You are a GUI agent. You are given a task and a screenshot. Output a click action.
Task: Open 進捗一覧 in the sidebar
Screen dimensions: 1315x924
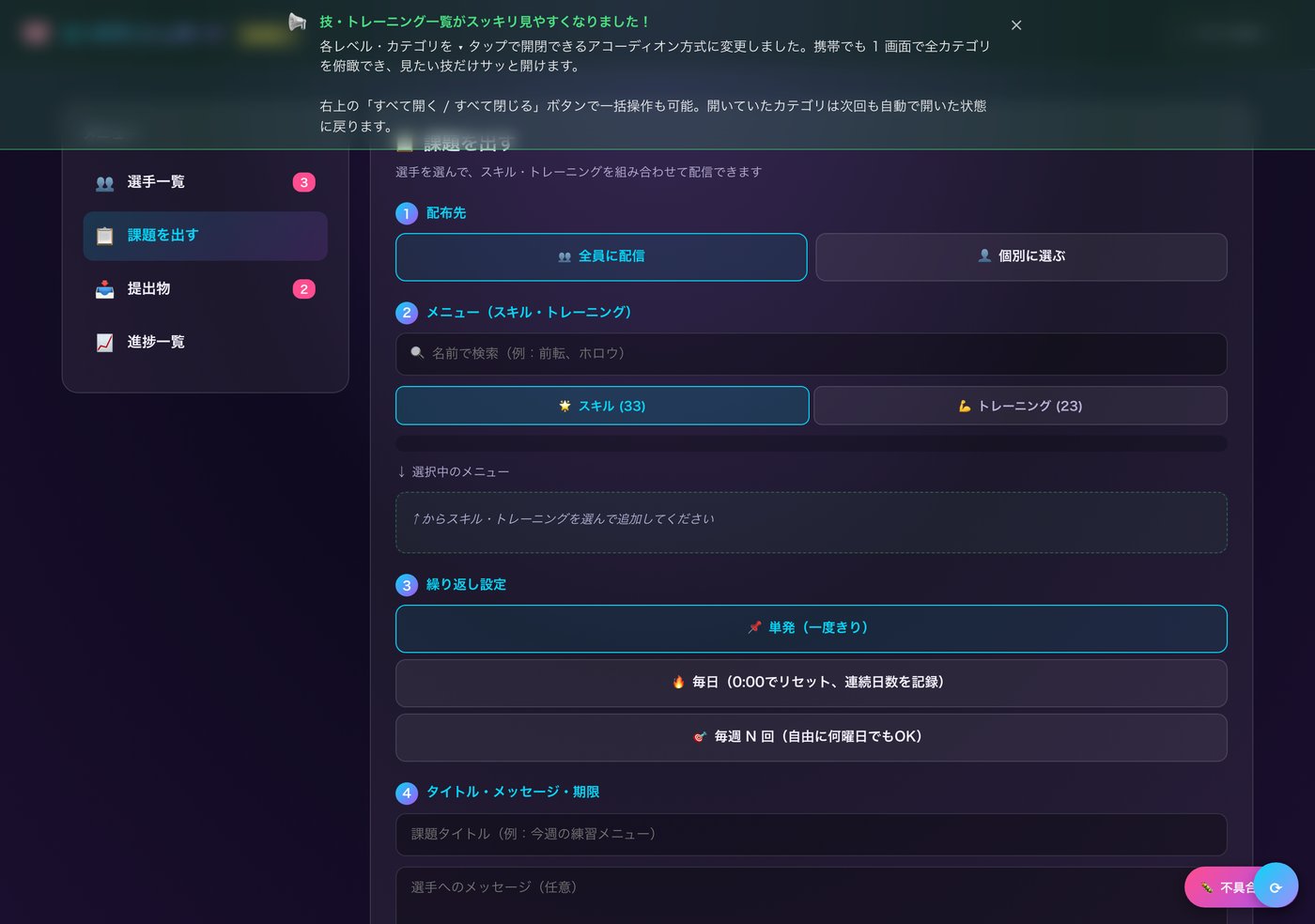point(205,342)
